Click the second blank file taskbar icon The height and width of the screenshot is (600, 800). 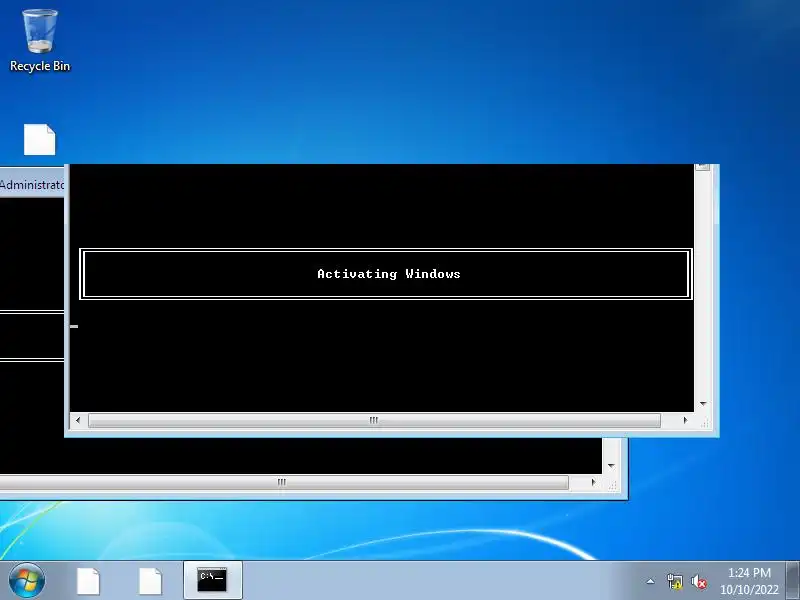[x=151, y=581]
